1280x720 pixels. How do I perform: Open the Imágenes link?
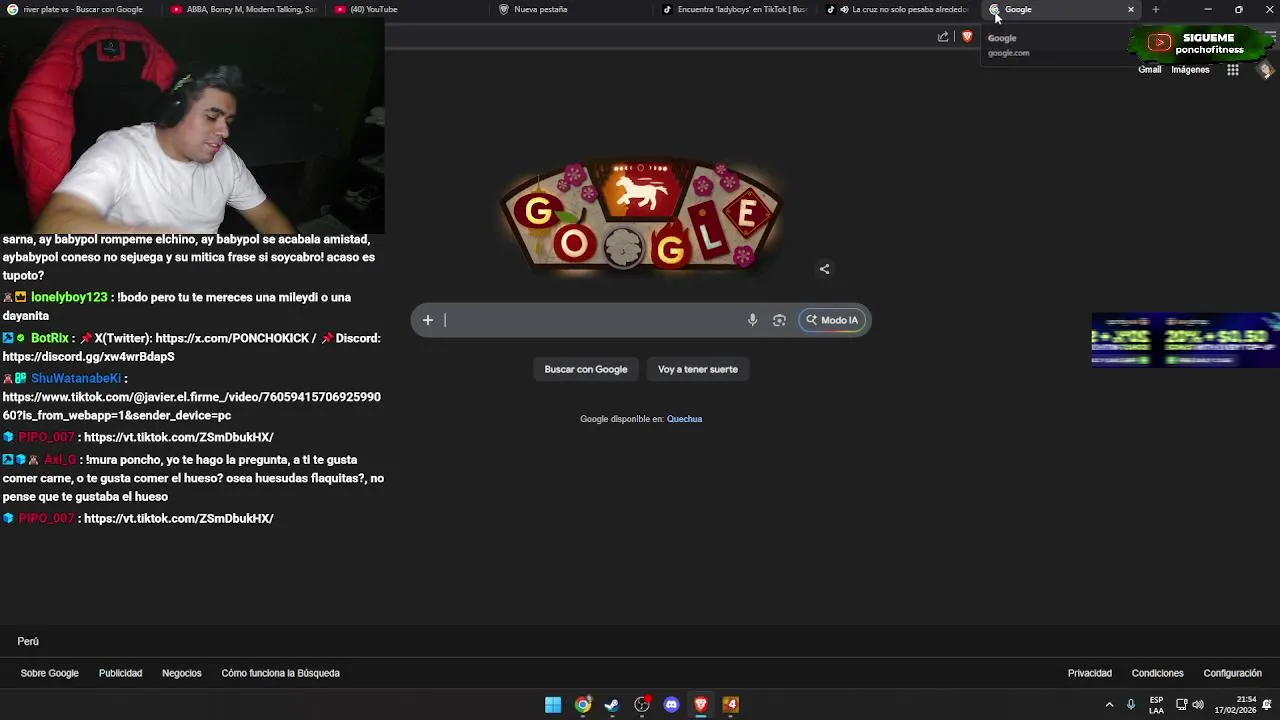pyautogui.click(x=1190, y=70)
